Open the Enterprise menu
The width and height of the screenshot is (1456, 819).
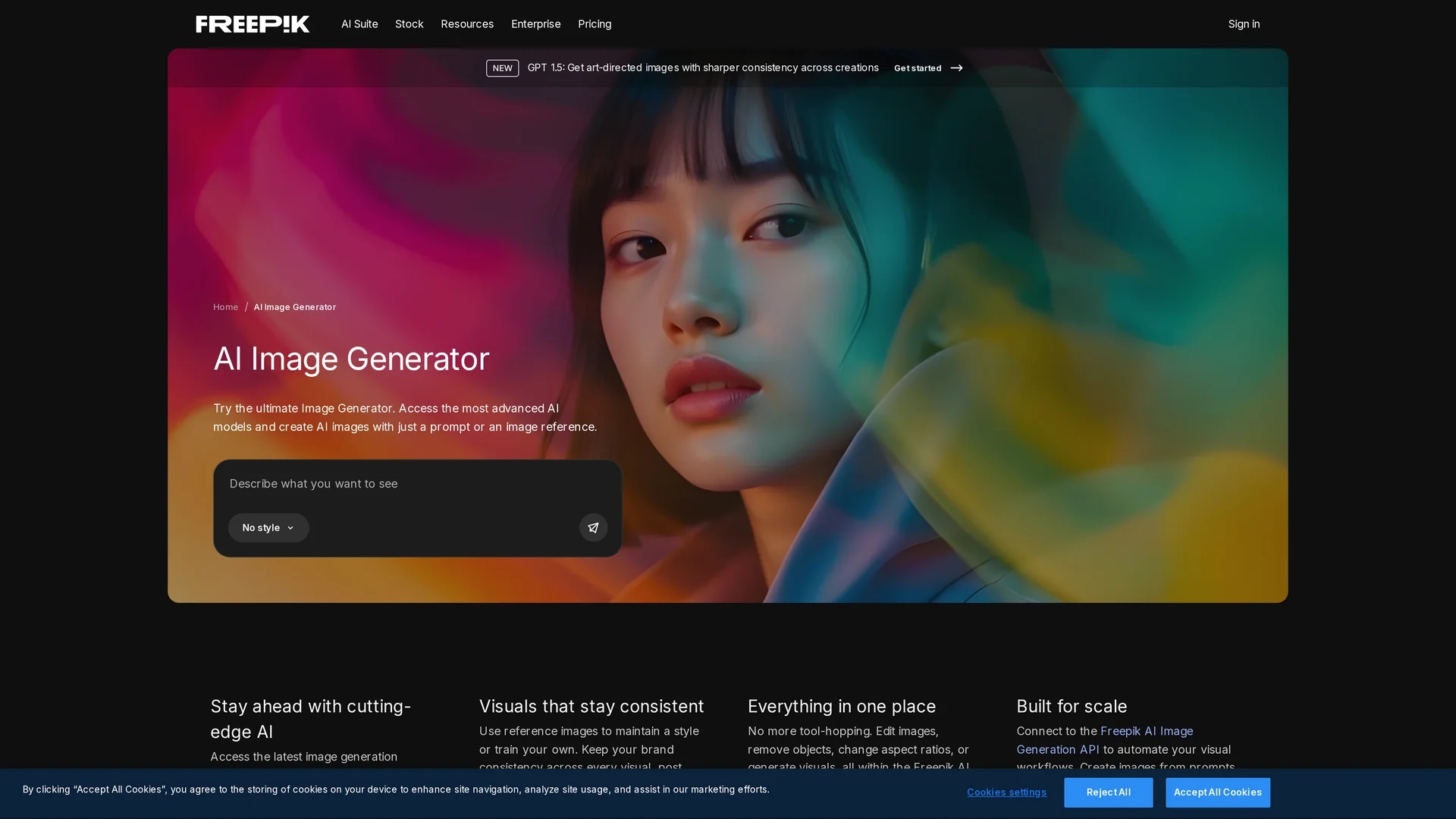click(x=536, y=24)
